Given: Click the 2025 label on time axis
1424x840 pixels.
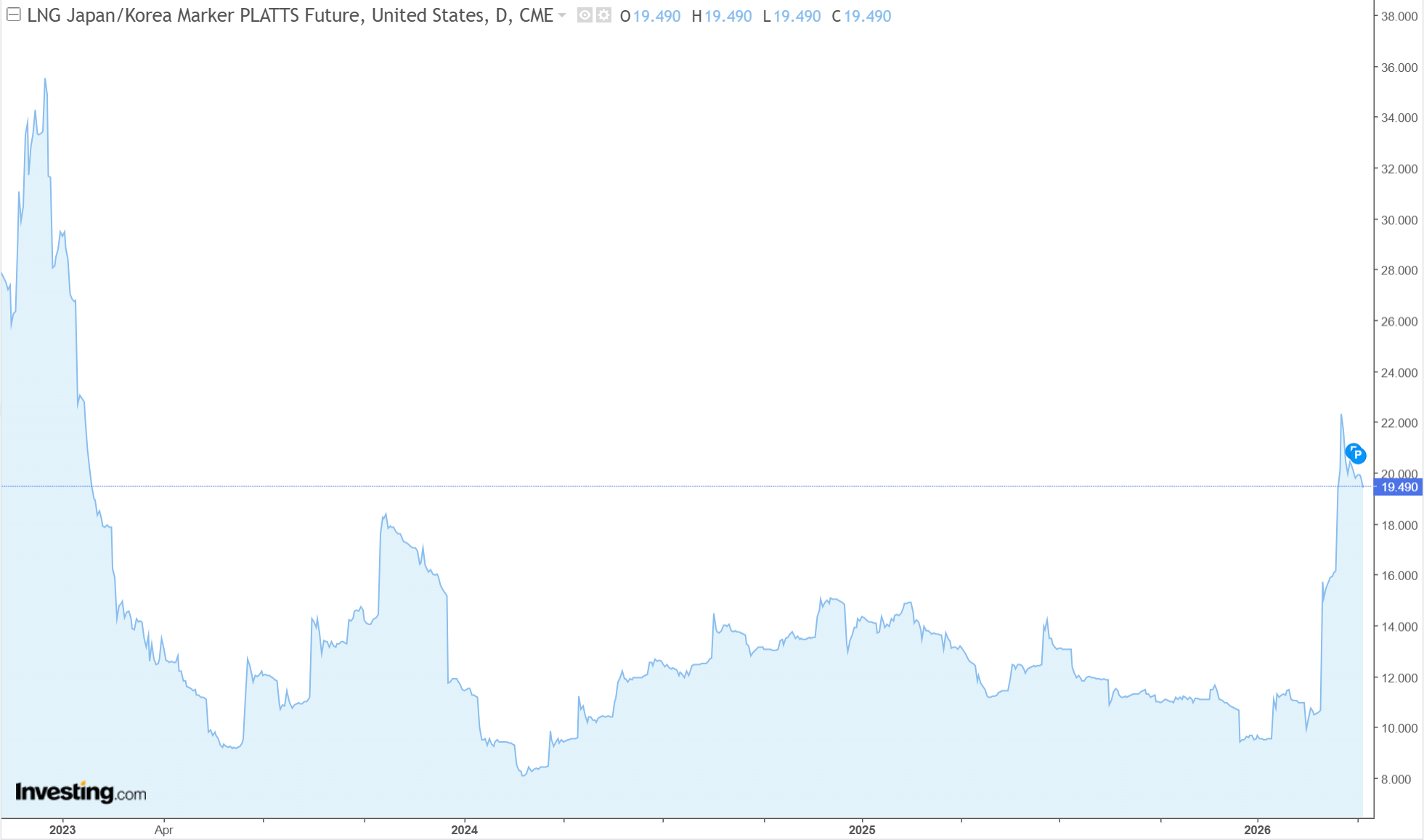Looking at the screenshot, I should point(862,830).
